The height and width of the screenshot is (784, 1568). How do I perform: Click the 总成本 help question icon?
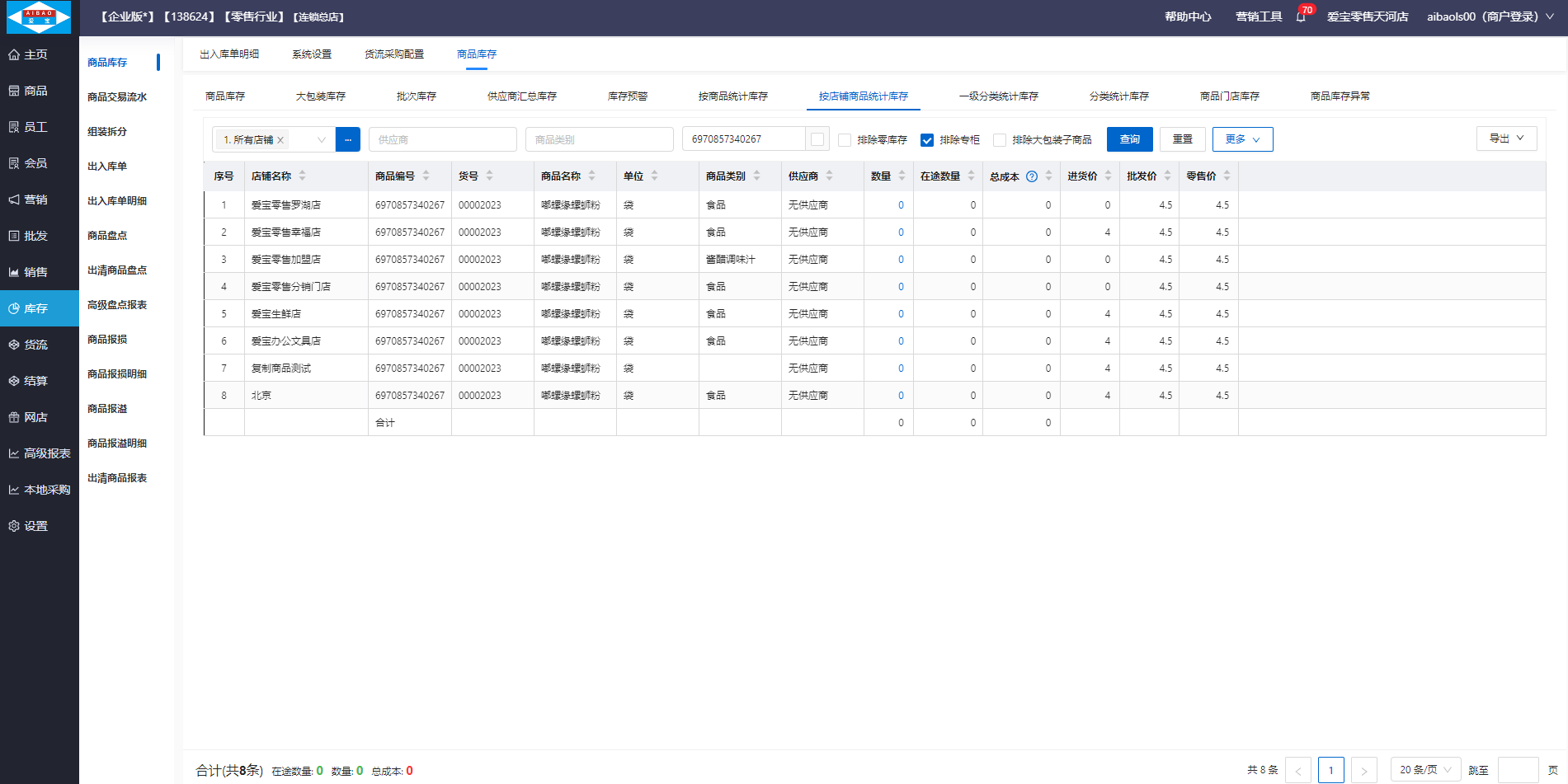click(1031, 176)
